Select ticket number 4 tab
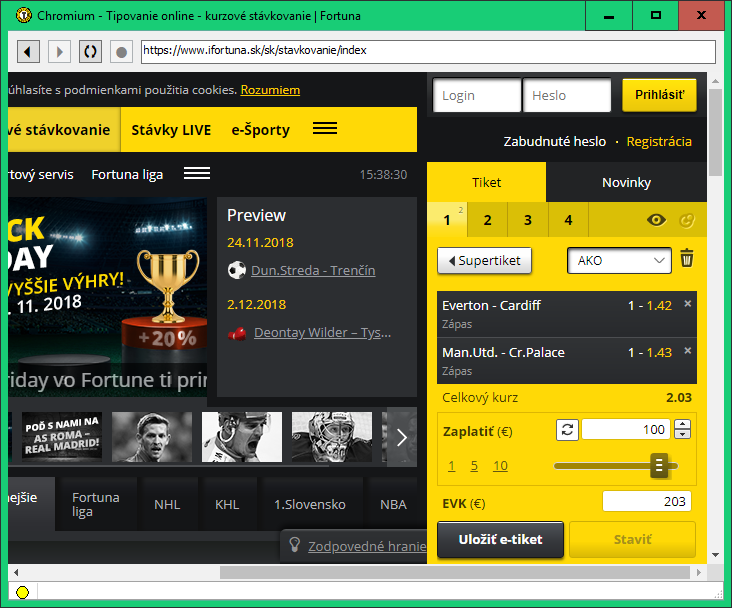 [x=568, y=219]
